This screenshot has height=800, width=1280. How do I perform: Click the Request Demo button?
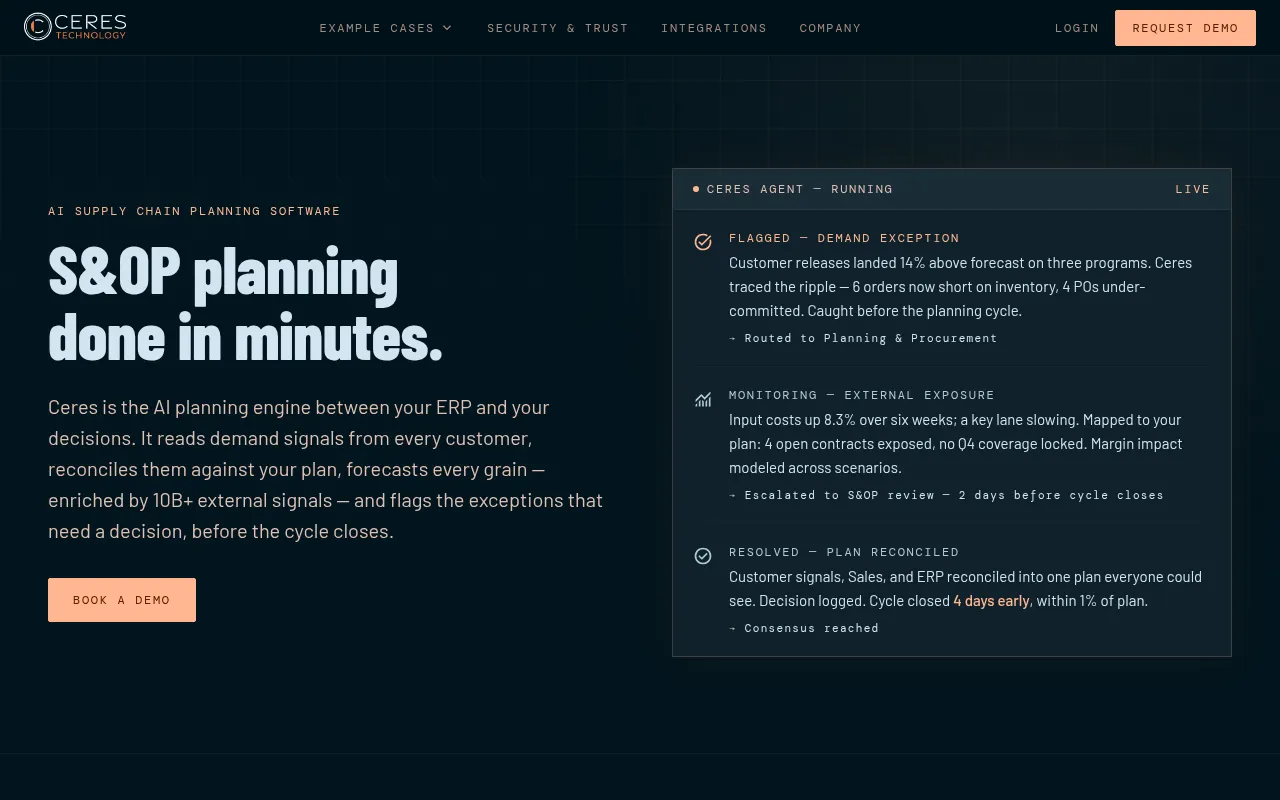click(1185, 28)
